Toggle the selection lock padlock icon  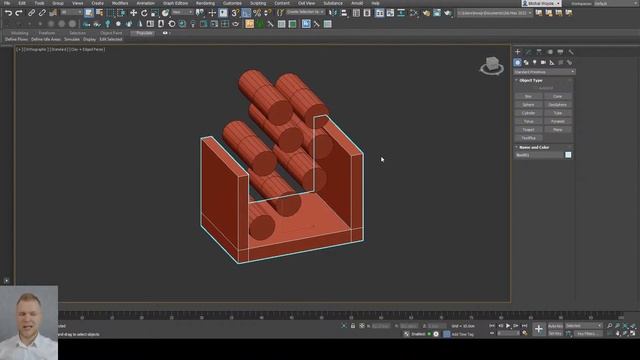(353, 326)
